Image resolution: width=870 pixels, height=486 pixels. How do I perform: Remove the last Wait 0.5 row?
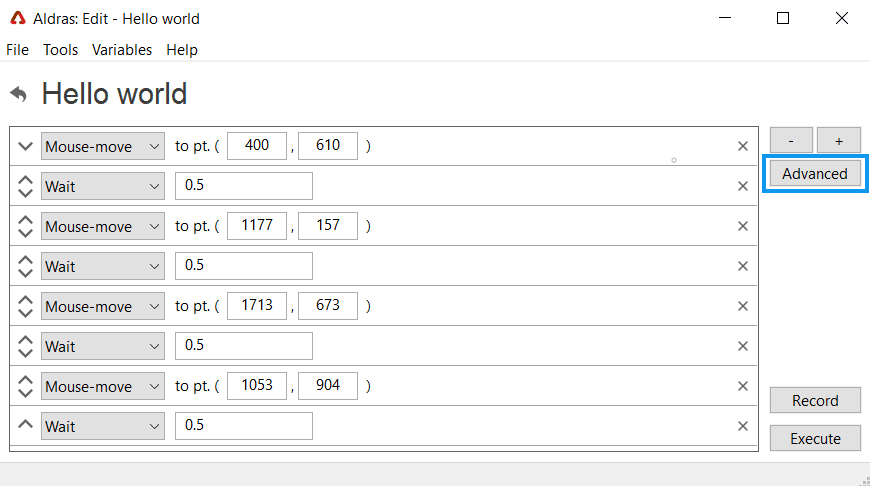(x=742, y=426)
